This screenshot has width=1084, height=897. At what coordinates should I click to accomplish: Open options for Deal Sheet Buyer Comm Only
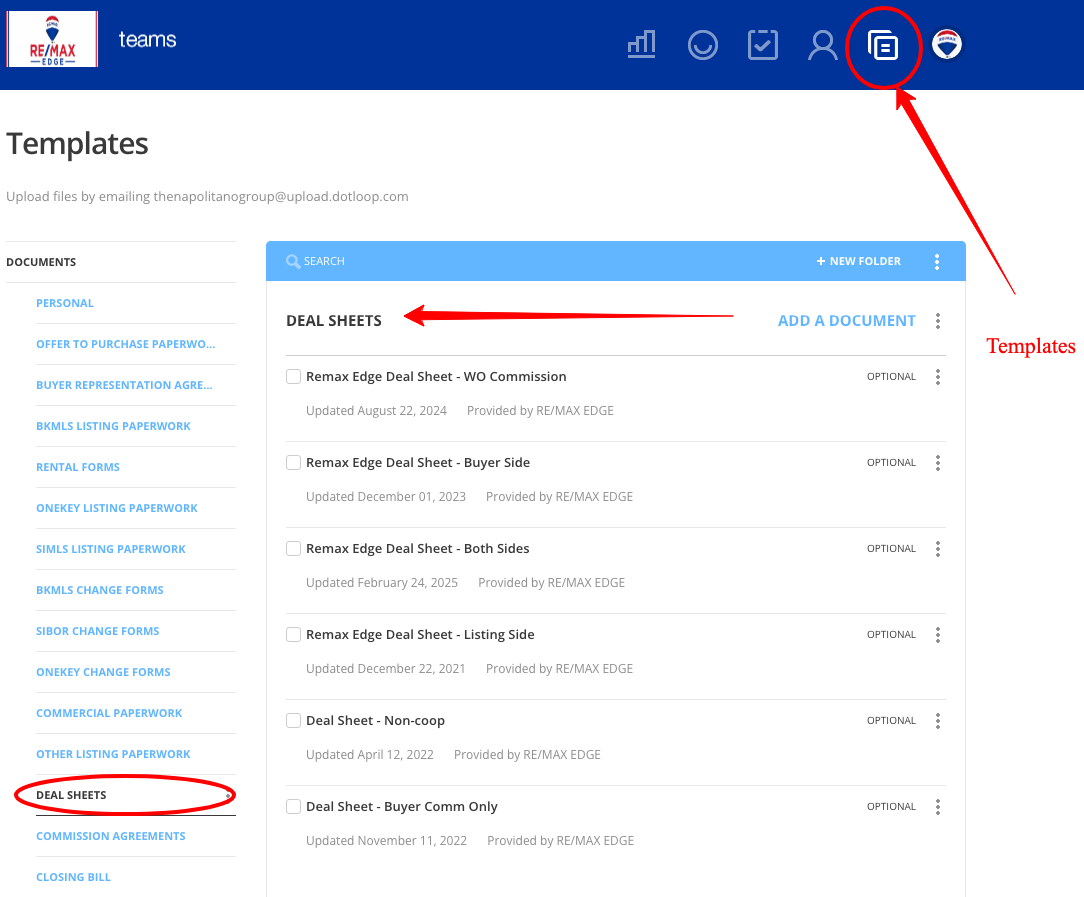(x=937, y=806)
